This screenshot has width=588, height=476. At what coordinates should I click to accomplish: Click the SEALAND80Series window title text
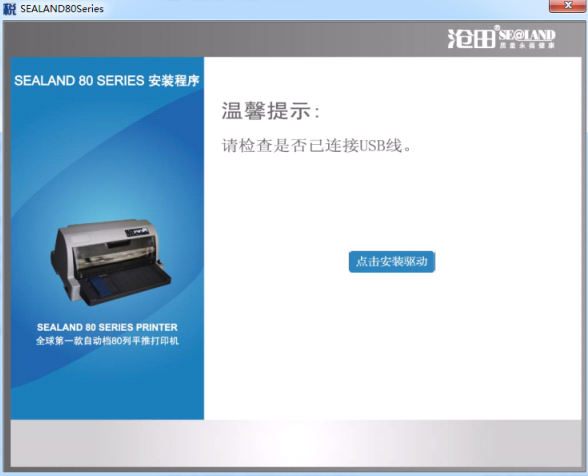click(x=62, y=9)
